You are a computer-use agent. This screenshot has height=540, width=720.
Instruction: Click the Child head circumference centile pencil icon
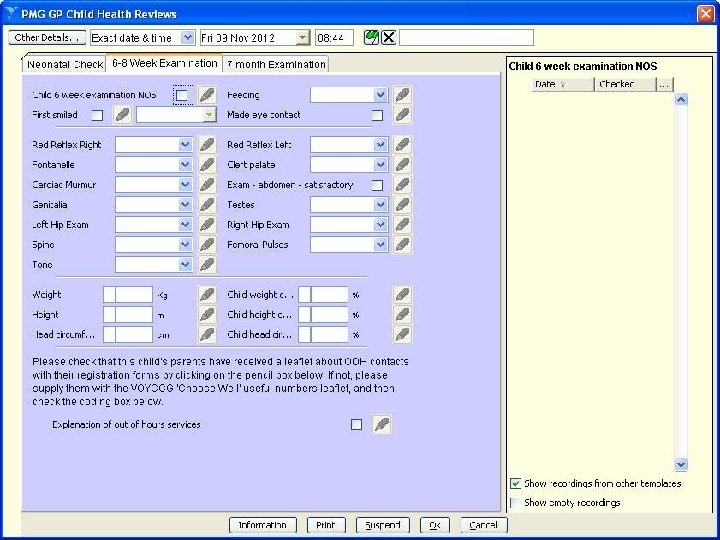[402, 335]
